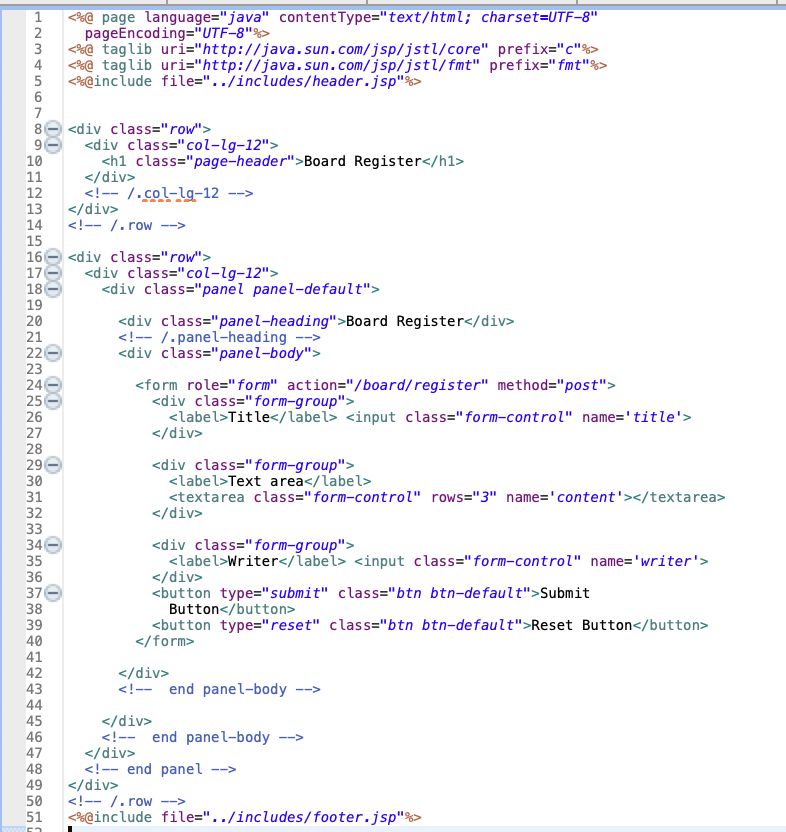Viewport: 786px width, 832px height.
Task: Collapse panel-body fold on line 22
Action: (x=53, y=353)
